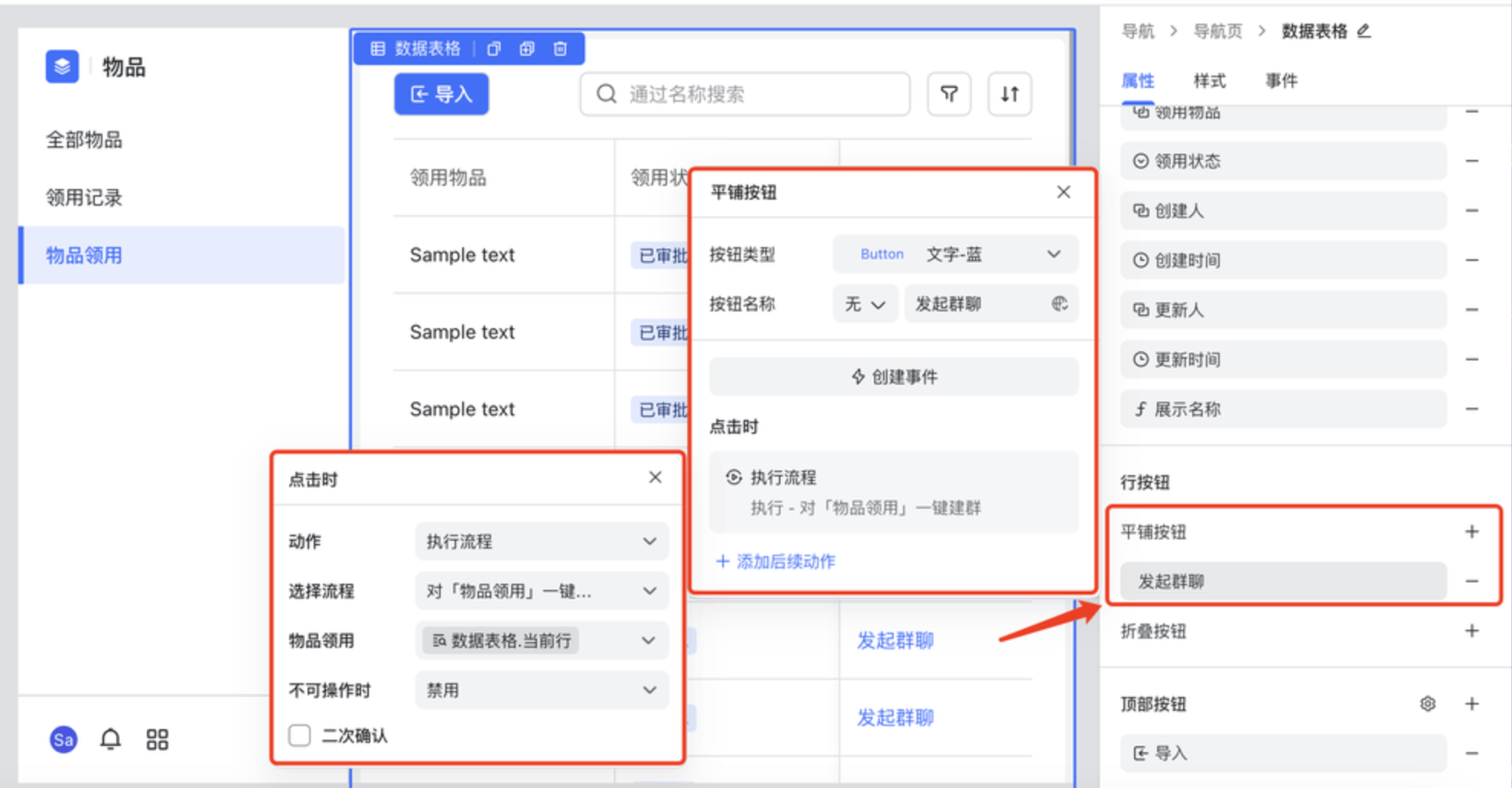Delete the 数据表格 component via trash icon
1512x788 pixels.
(560, 49)
